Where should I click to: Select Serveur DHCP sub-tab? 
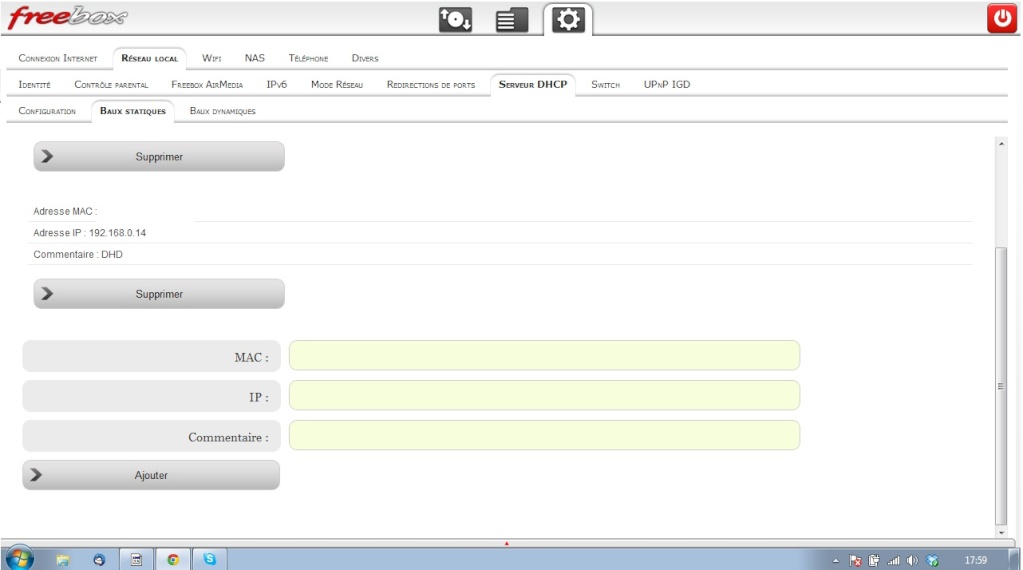tap(533, 84)
